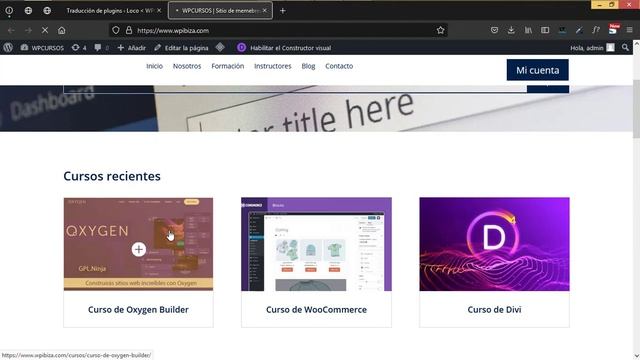Viewport: 640px width, 360px height.
Task: Close the Traducción de plugins tab
Action: coord(159,11)
